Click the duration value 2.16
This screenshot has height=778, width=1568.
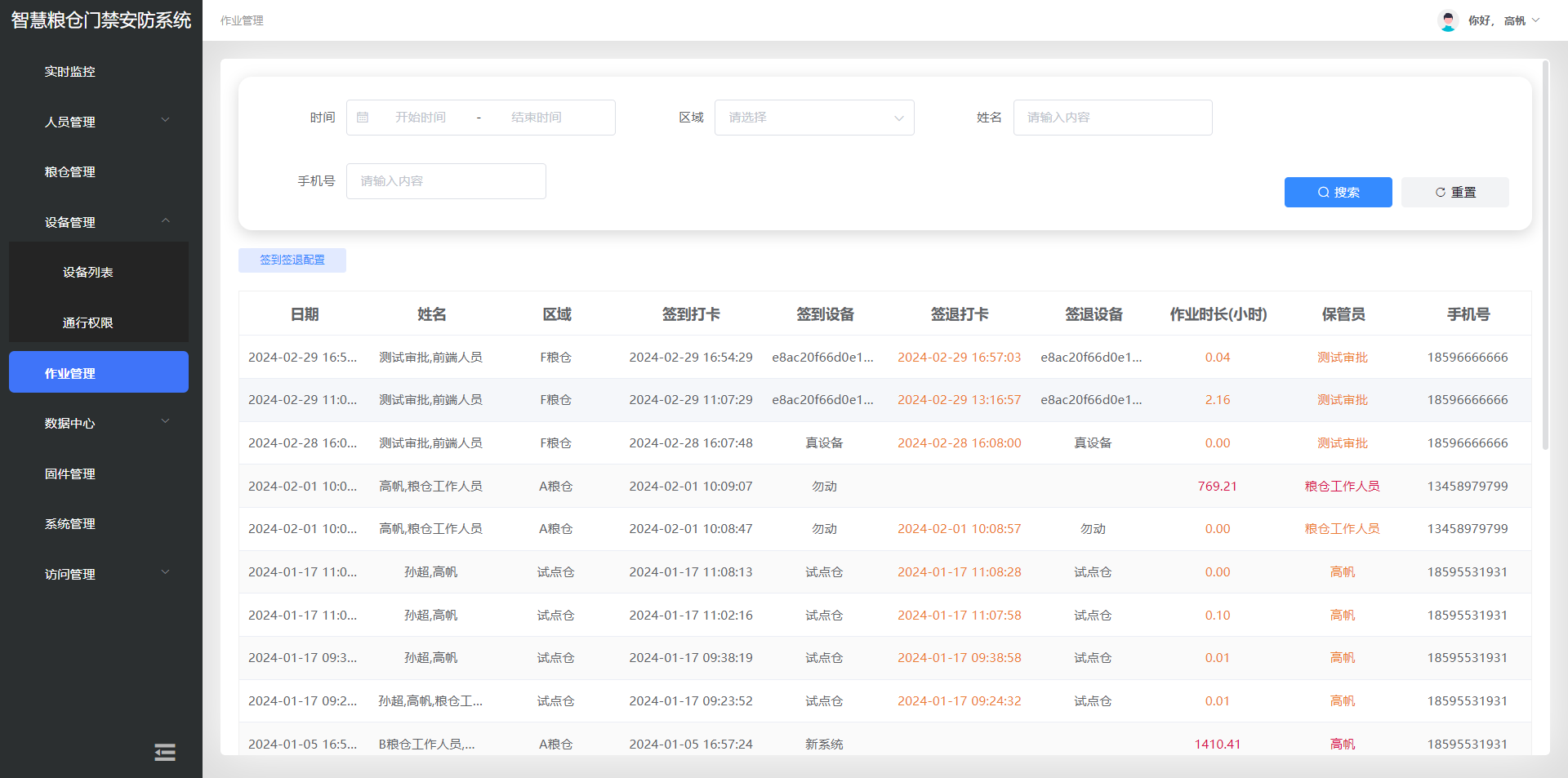point(1217,400)
